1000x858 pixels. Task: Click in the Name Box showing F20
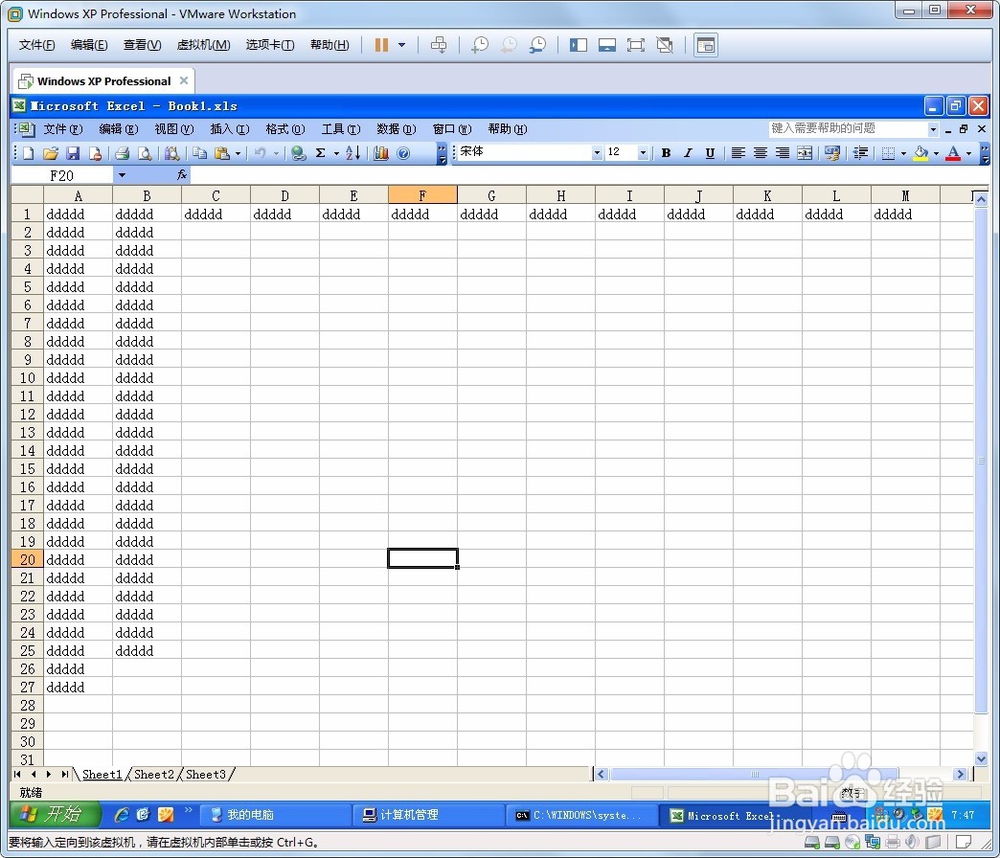pyautogui.click(x=62, y=175)
